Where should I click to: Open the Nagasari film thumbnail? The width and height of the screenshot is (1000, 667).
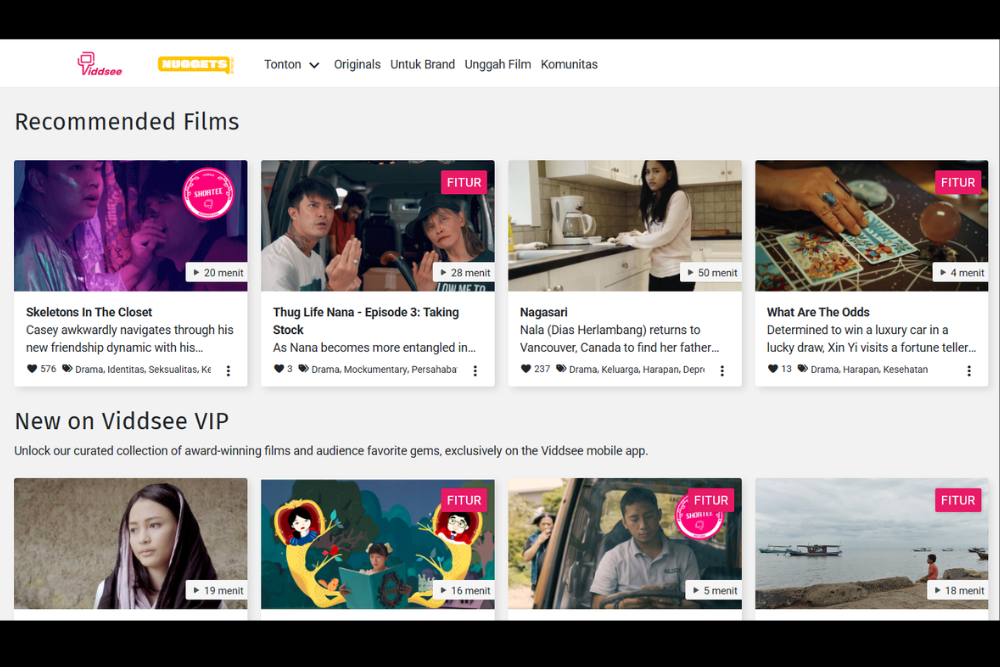tap(625, 226)
